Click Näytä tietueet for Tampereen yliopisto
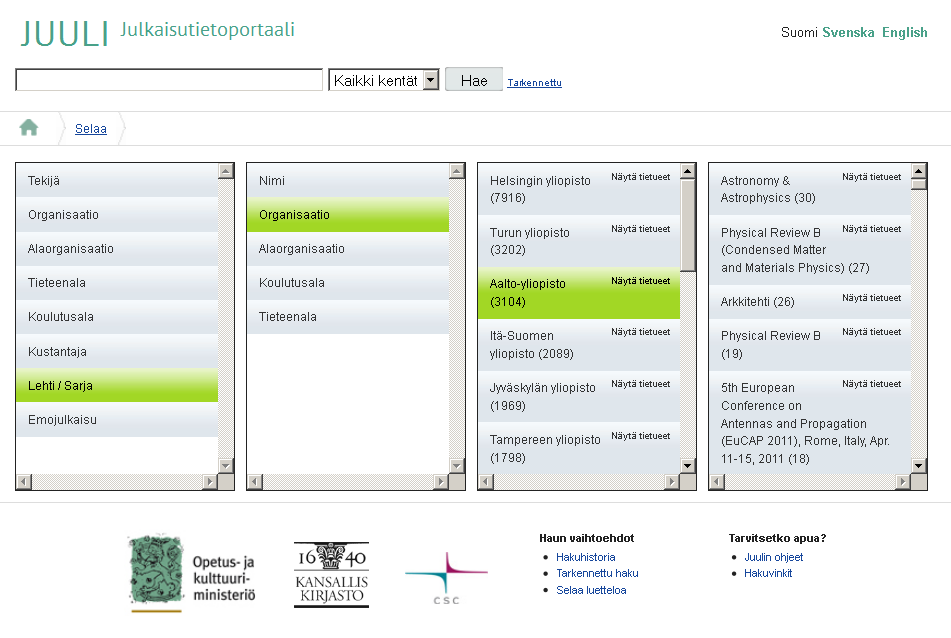Viewport: 951px width, 638px height. click(x=640, y=436)
